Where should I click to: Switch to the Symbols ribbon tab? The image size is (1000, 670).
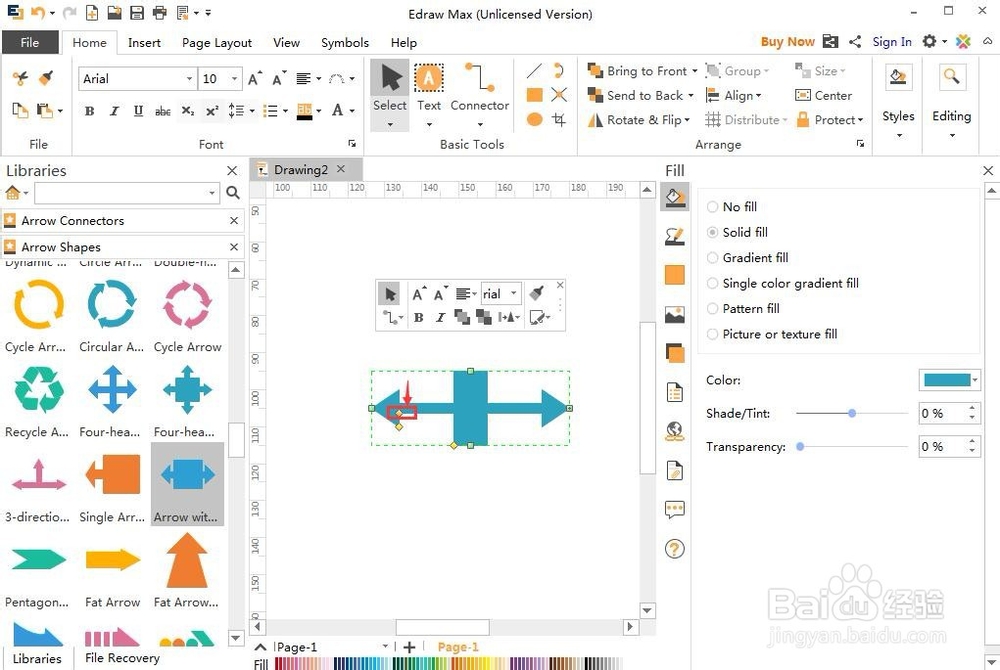pos(345,42)
